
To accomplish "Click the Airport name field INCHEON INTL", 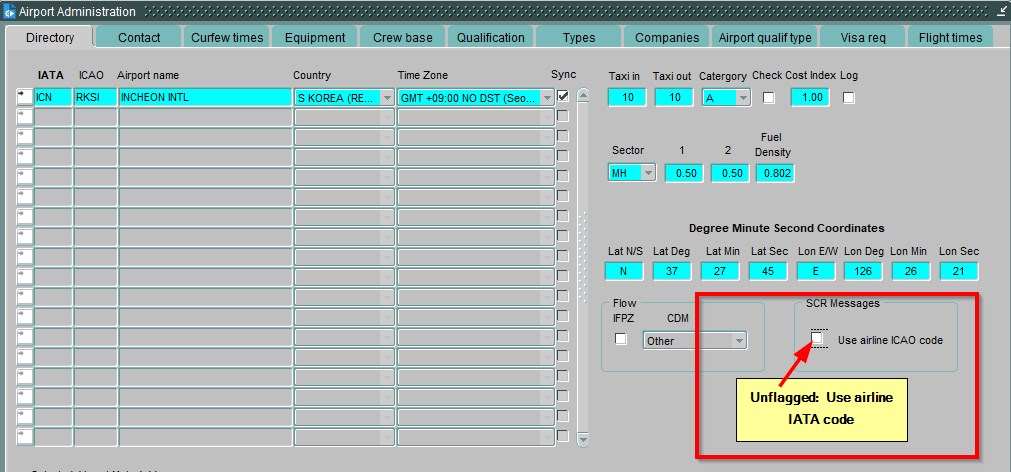I will pos(203,98).
